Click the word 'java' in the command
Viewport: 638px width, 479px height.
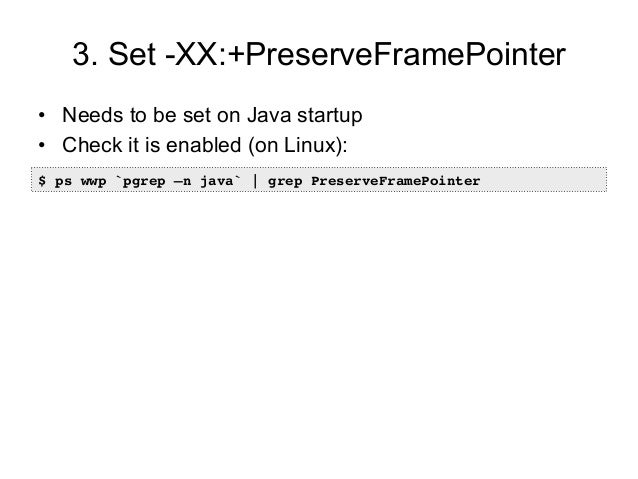[218, 181]
